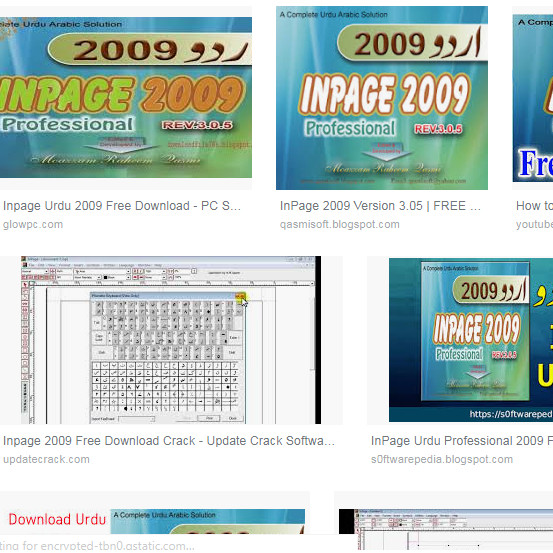Visit source updatecrack.com
The height and width of the screenshot is (553, 553).
pyautogui.click(x=46, y=459)
